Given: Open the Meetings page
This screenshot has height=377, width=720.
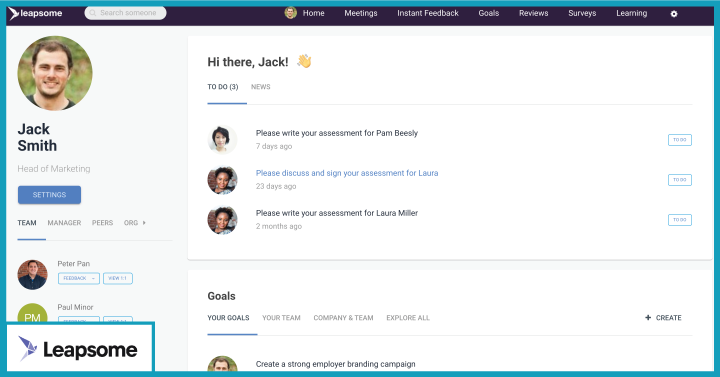Looking at the screenshot, I should 361,13.
